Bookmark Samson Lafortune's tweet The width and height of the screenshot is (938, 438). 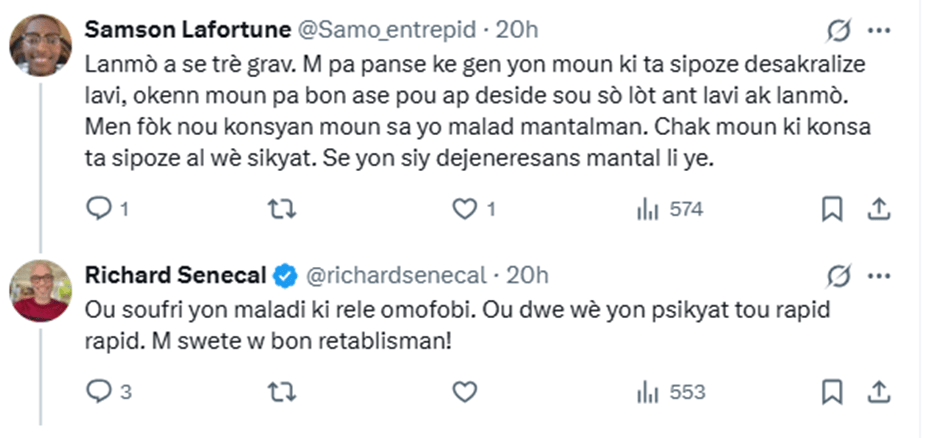pyautogui.click(x=831, y=209)
